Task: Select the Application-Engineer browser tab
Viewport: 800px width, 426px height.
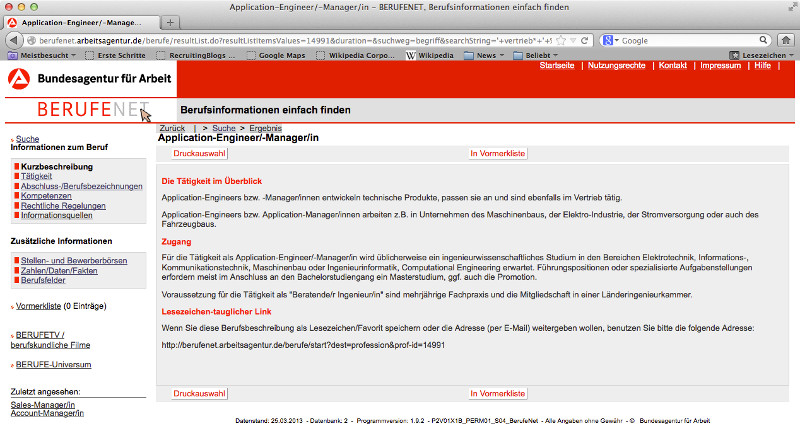Action: pyautogui.click(x=82, y=22)
